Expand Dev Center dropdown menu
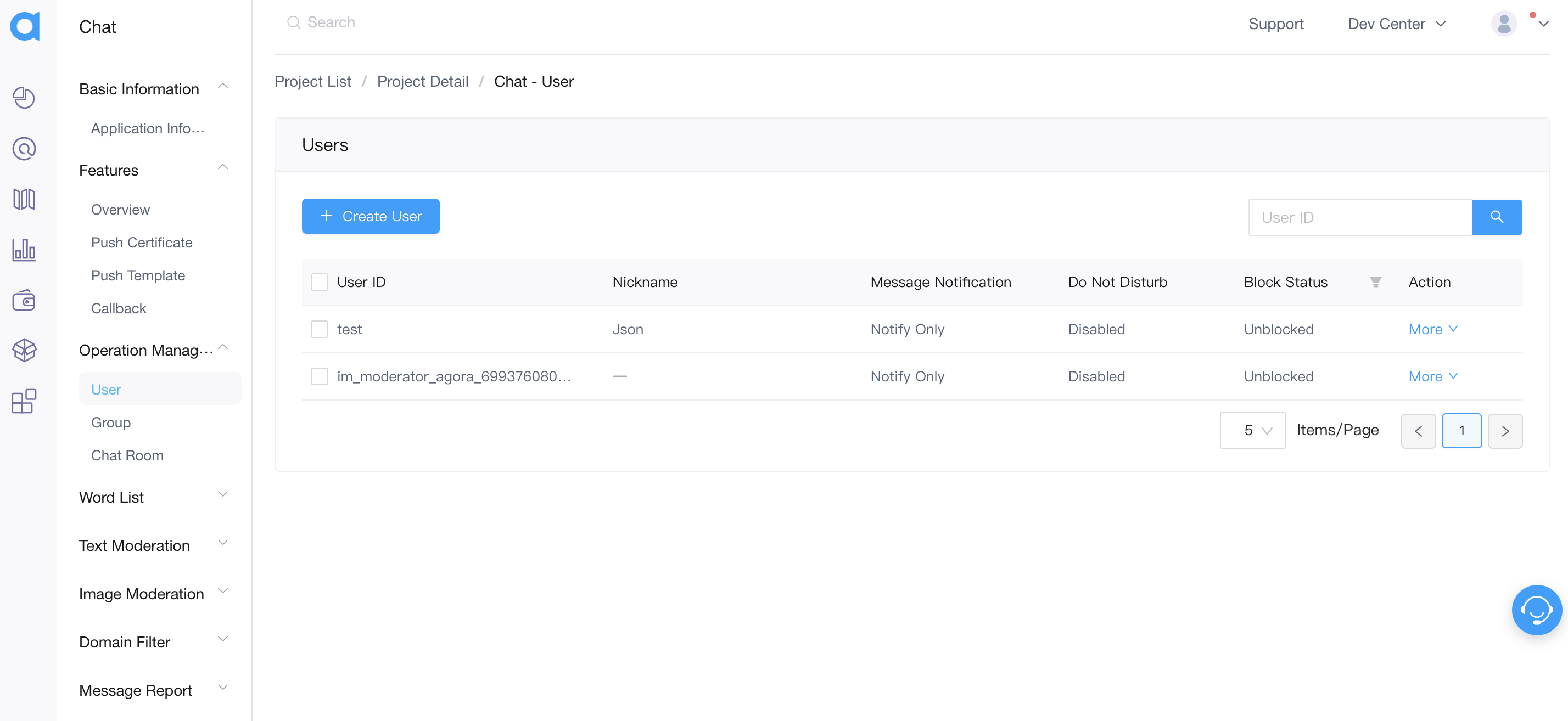The width and height of the screenshot is (1568, 721). (x=1395, y=23)
